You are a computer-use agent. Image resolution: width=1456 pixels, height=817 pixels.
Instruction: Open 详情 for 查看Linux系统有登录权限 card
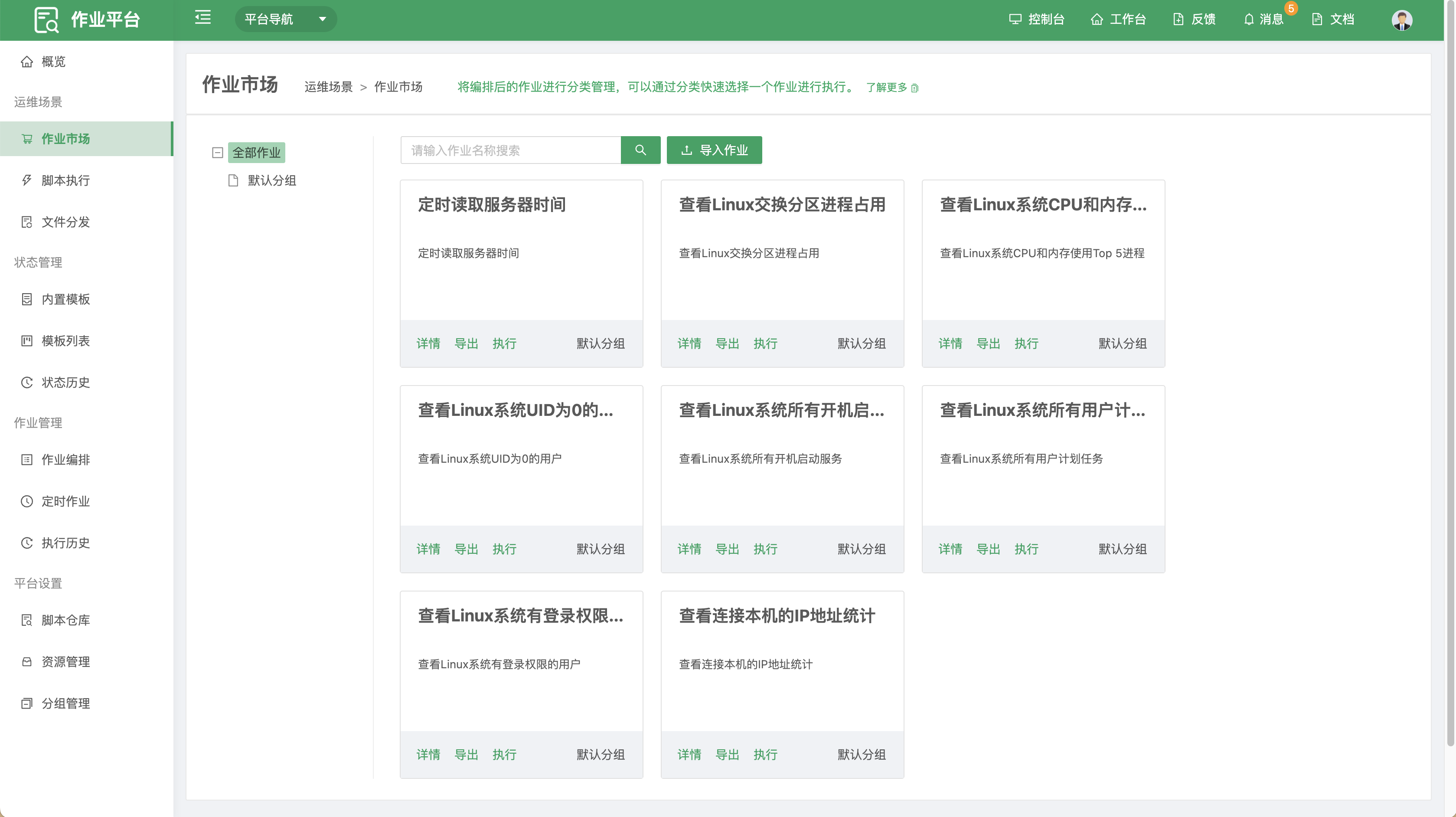(x=428, y=755)
